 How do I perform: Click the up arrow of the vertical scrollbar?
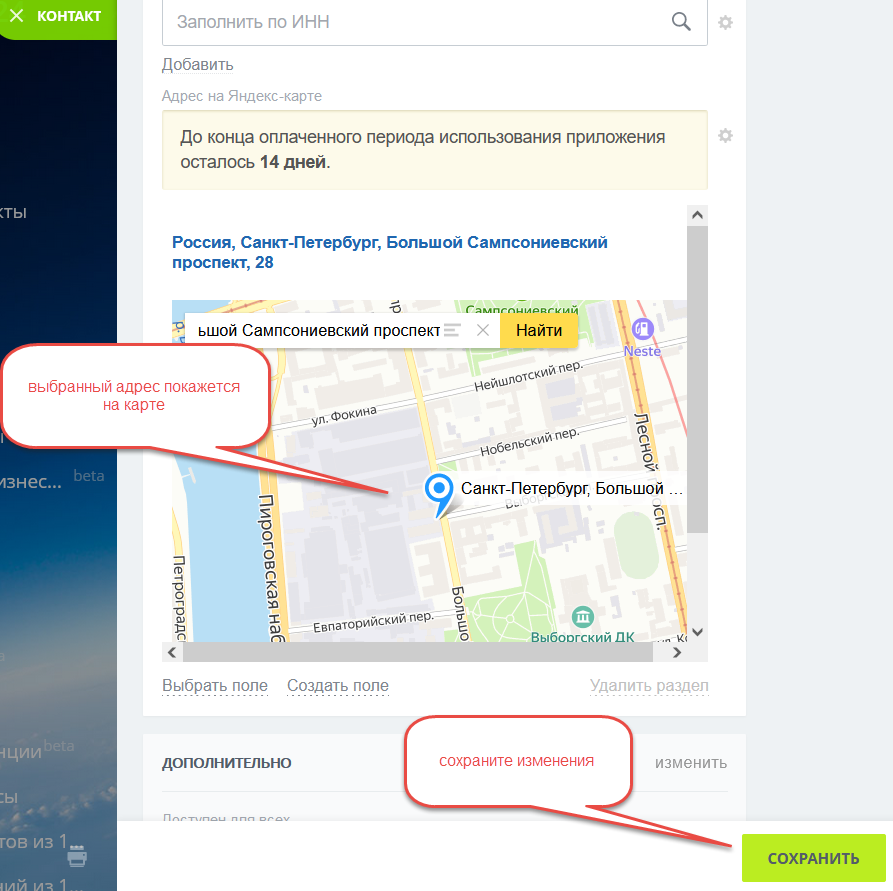click(697, 215)
